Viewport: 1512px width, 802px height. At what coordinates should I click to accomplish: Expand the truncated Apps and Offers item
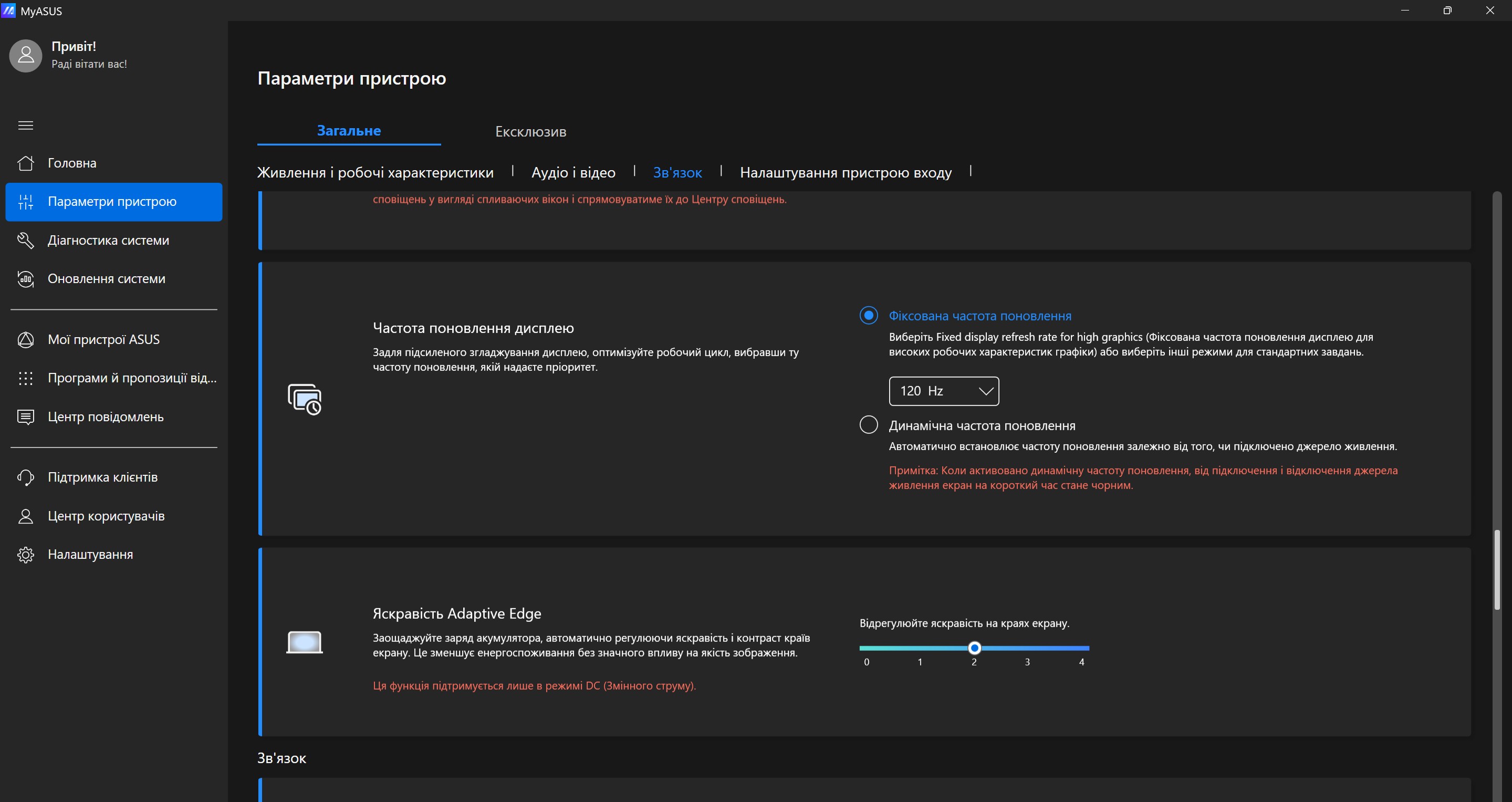tap(132, 378)
